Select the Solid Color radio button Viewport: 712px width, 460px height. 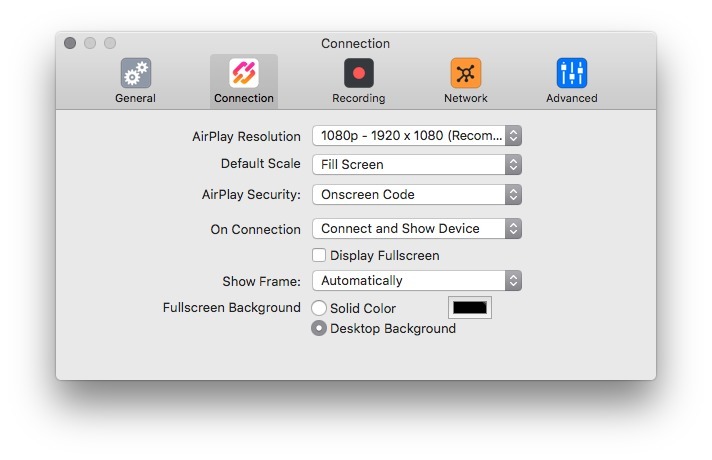tap(319, 308)
